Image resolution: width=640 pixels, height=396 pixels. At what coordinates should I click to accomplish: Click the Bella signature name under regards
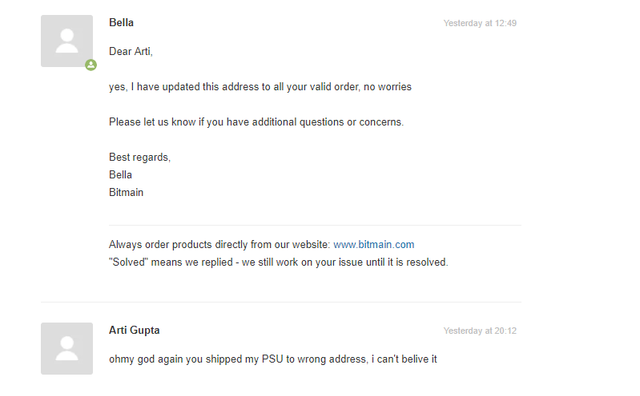[120, 175]
